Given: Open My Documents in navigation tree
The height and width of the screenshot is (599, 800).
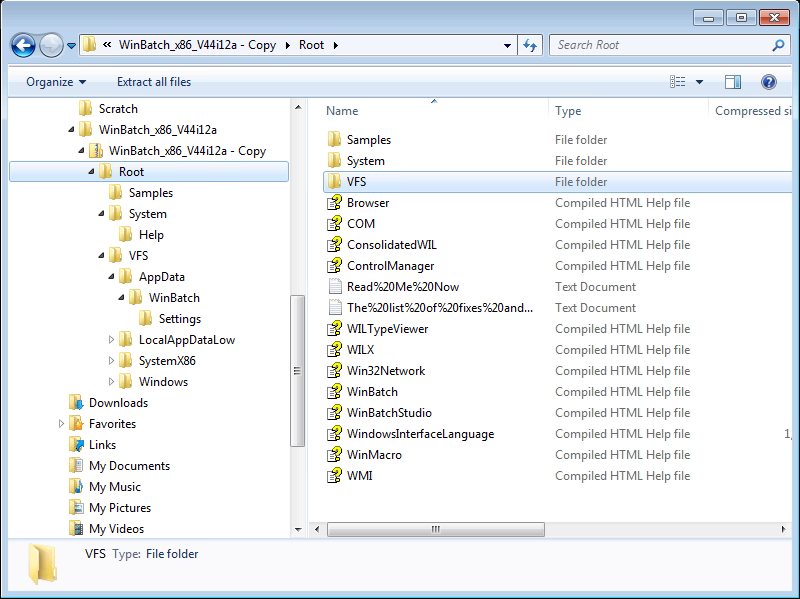Looking at the screenshot, I should [119, 466].
